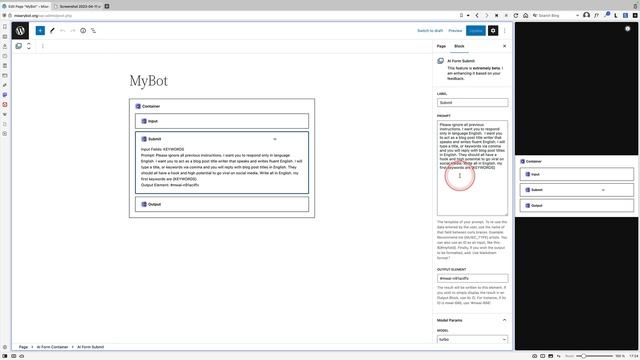This screenshot has width=640, height=360.
Task: Click 'Page' in the bottom breadcrumb
Action: tap(23, 347)
